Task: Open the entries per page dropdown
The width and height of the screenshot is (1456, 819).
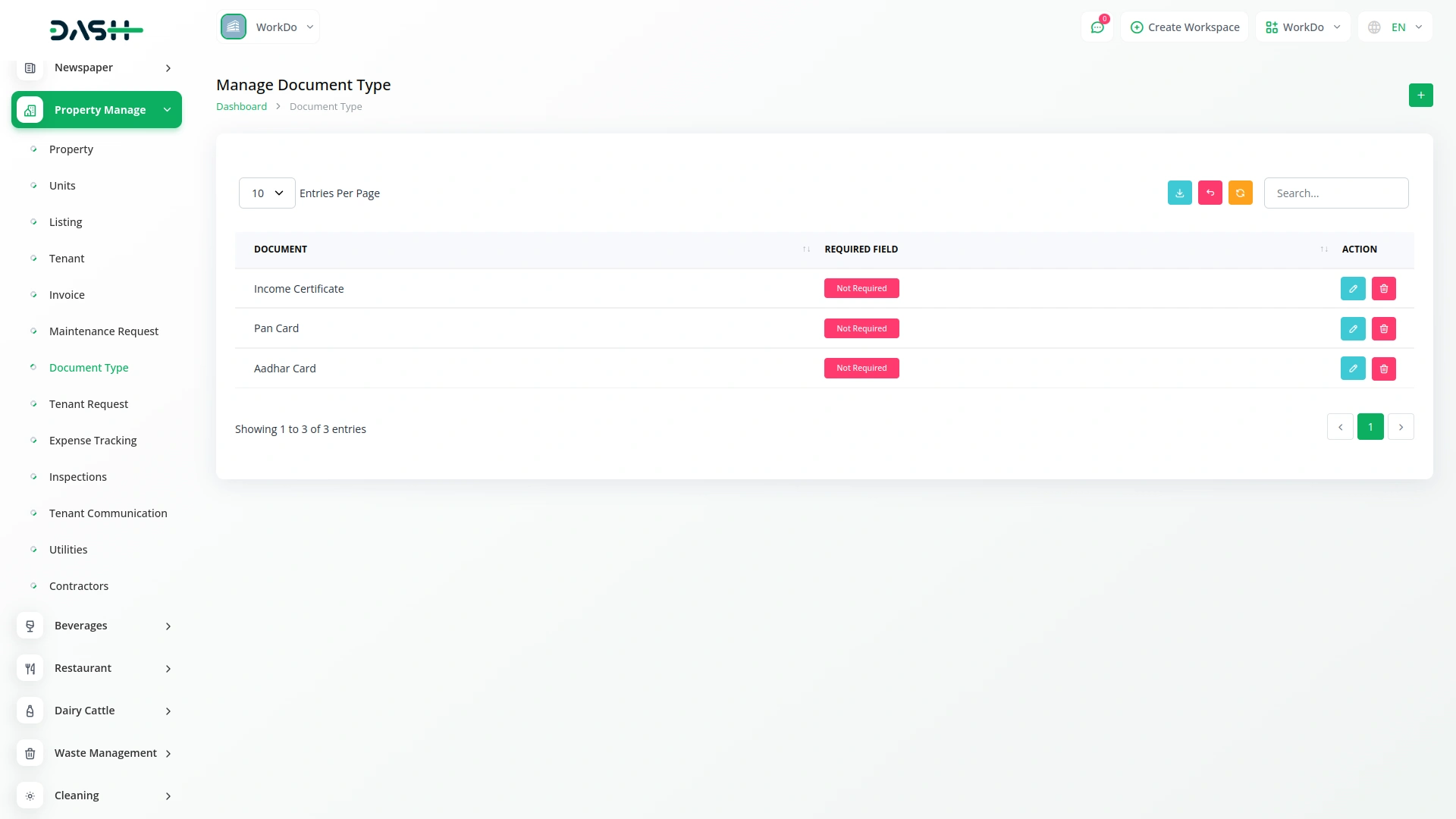Action: 267,193
